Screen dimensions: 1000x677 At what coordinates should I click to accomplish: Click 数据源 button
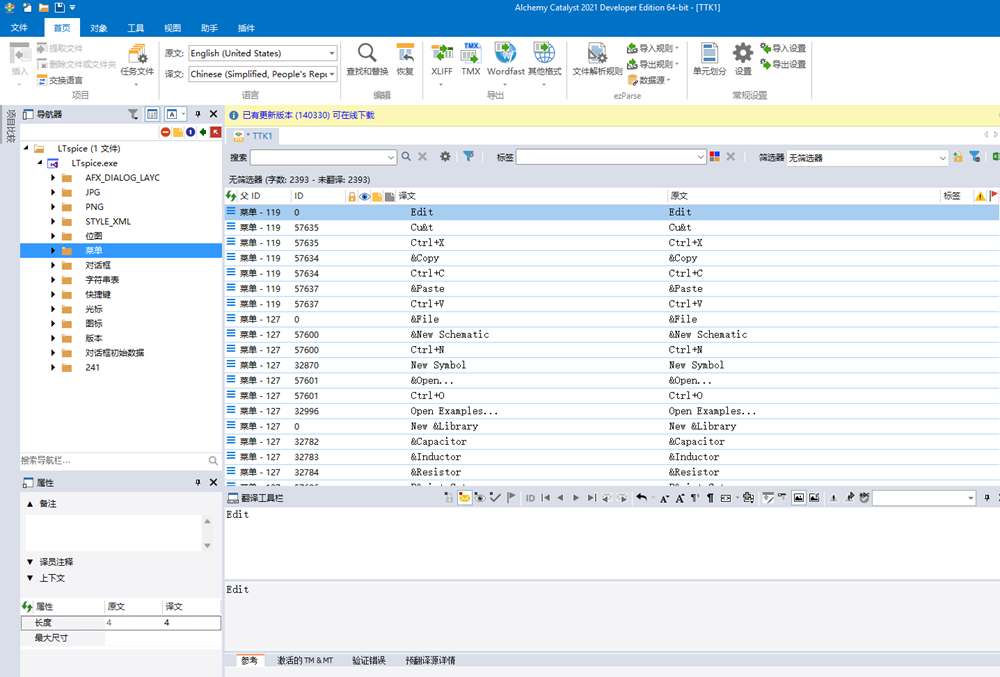coord(649,80)
